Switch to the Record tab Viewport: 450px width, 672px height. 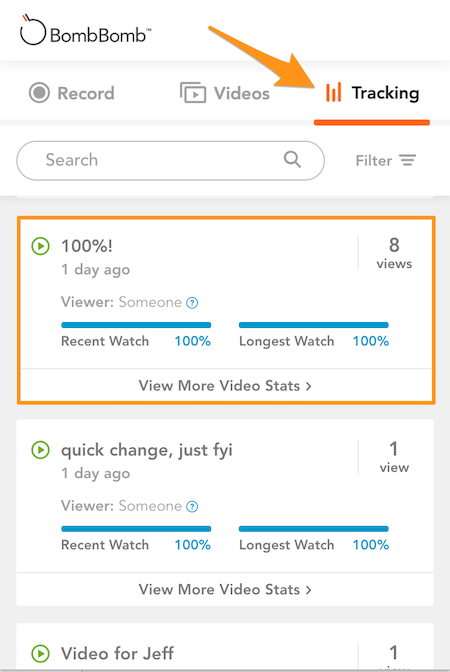point(72,93)
